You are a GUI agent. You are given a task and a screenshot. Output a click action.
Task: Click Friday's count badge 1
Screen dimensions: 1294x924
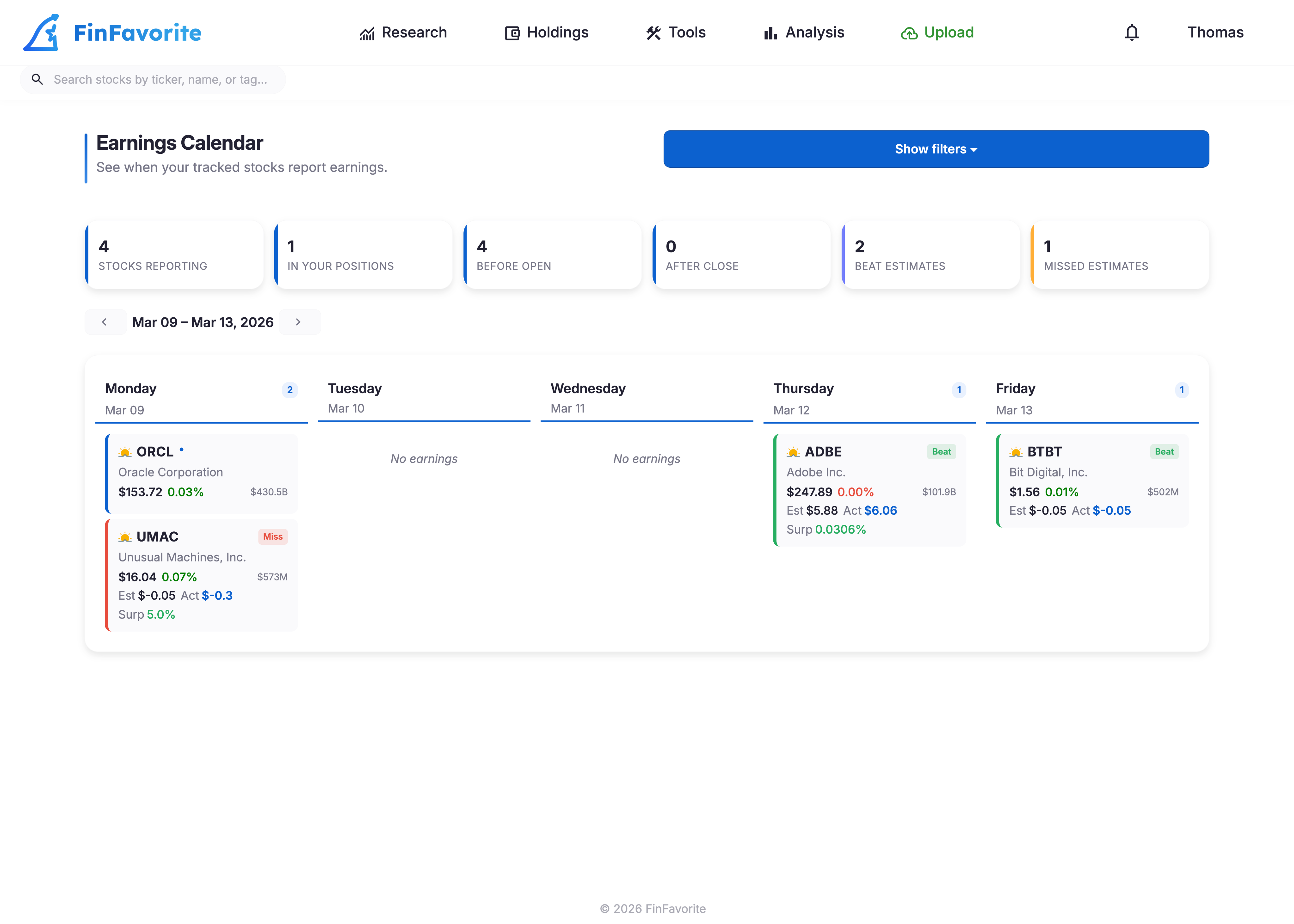(1181, 390)
